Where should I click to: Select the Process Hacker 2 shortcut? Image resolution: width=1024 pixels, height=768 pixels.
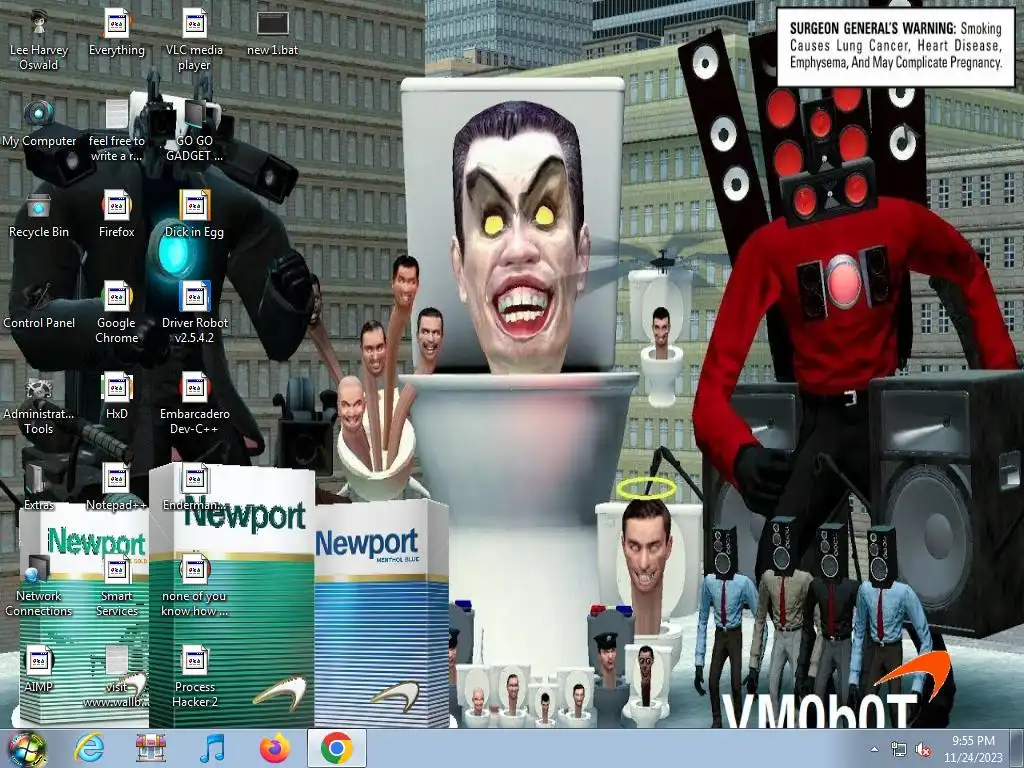coord(194,677)
